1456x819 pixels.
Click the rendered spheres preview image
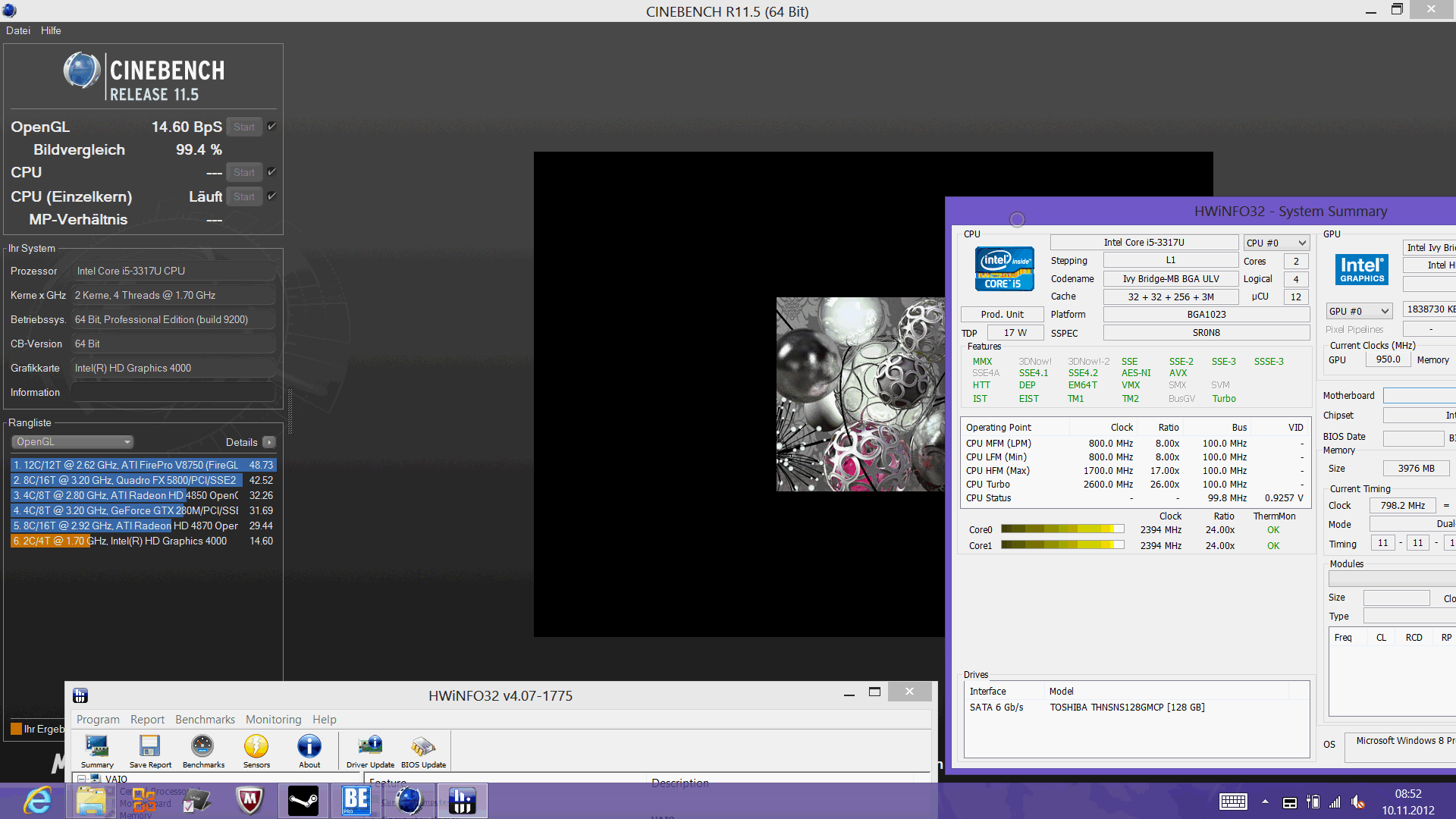click(x=861, y=394)
